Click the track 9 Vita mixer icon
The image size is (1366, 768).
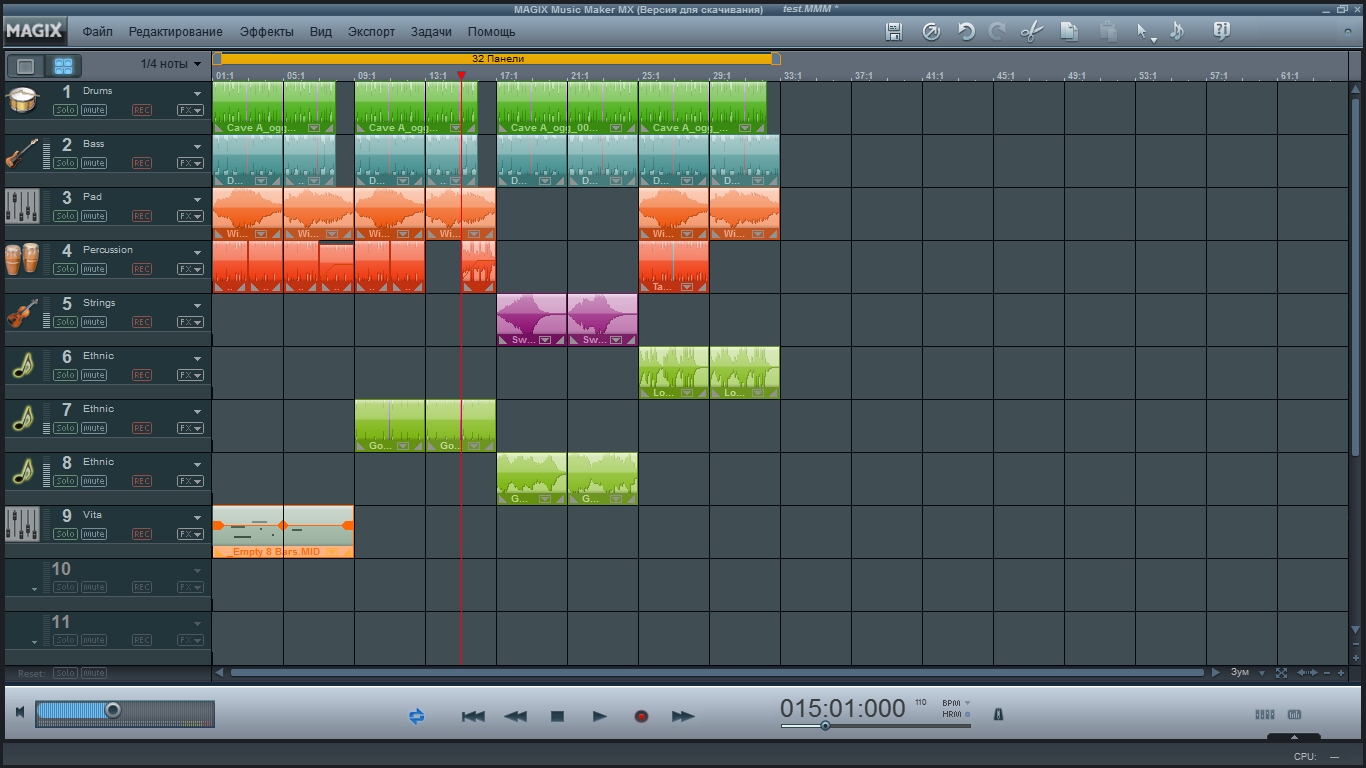pyautogui.click(x=22, y=524)
